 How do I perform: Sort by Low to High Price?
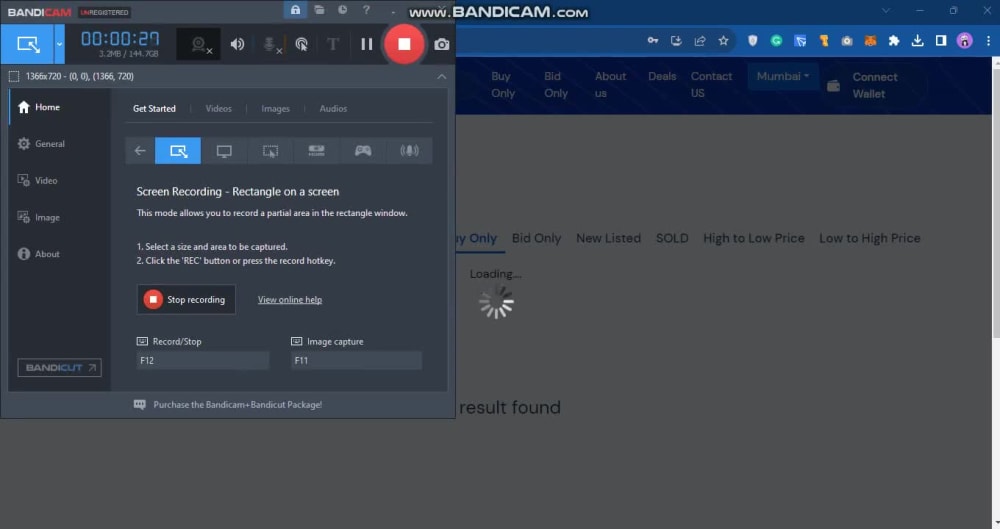coord(870,238)
